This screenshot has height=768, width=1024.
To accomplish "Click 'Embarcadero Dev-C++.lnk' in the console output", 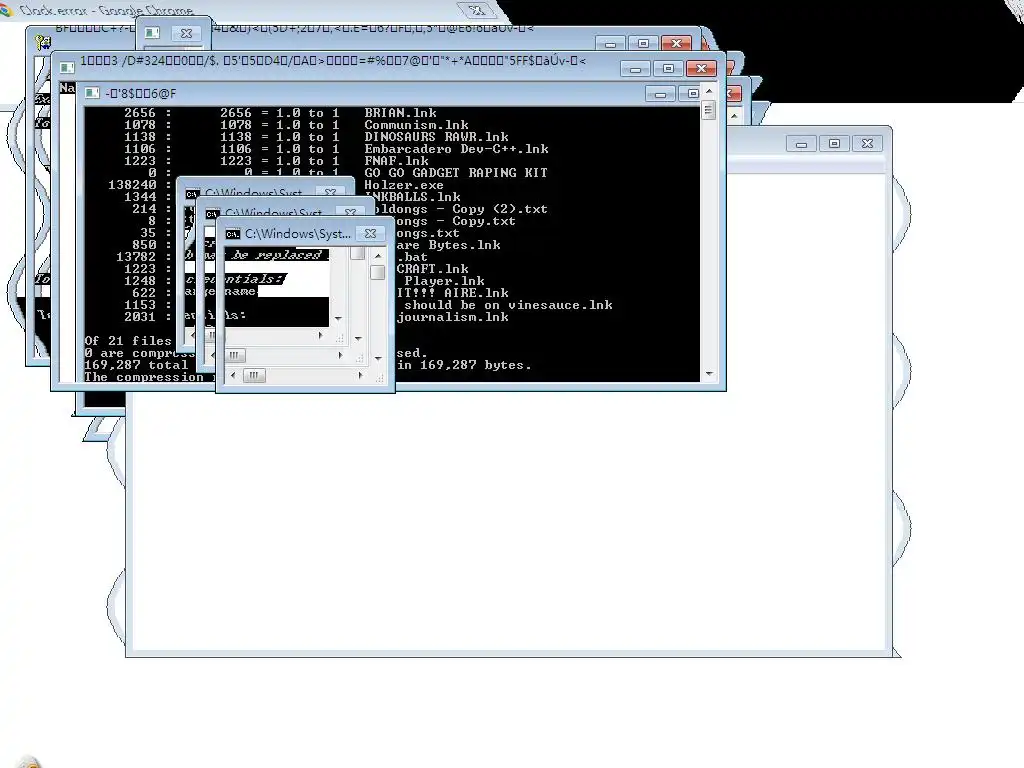I will (x=456, y=149).
